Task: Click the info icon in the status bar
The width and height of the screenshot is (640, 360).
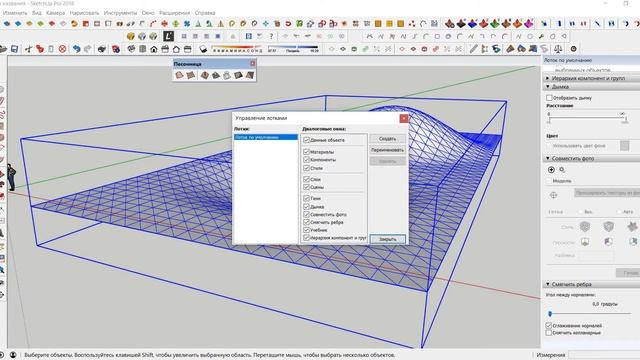Action: (x=13, y=355)
